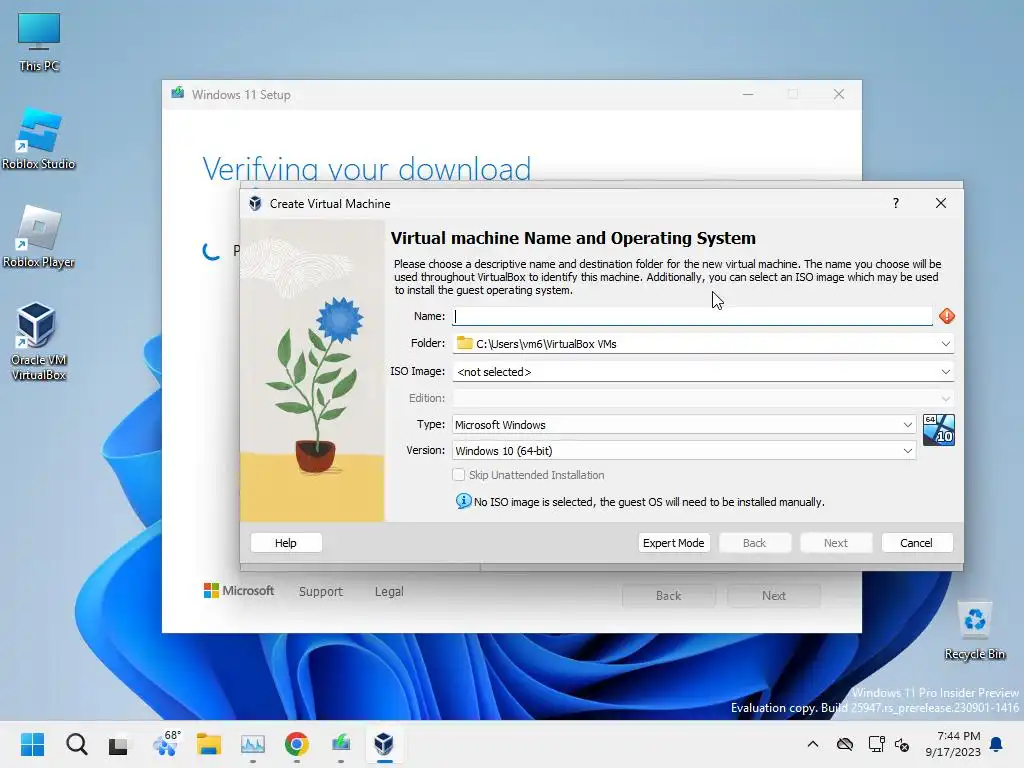Image resolution: width=1024 pixels, height=768 pixels.
Task: Select the Recycle Bin desktop icon
Action: pos(974,631)
